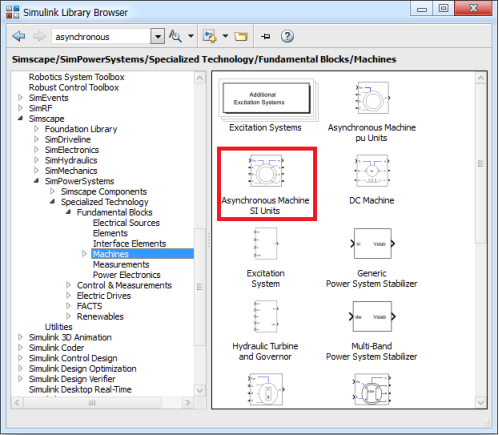Select Electrical Sources library
The image size is (499, 435).
tap(126, 223)
